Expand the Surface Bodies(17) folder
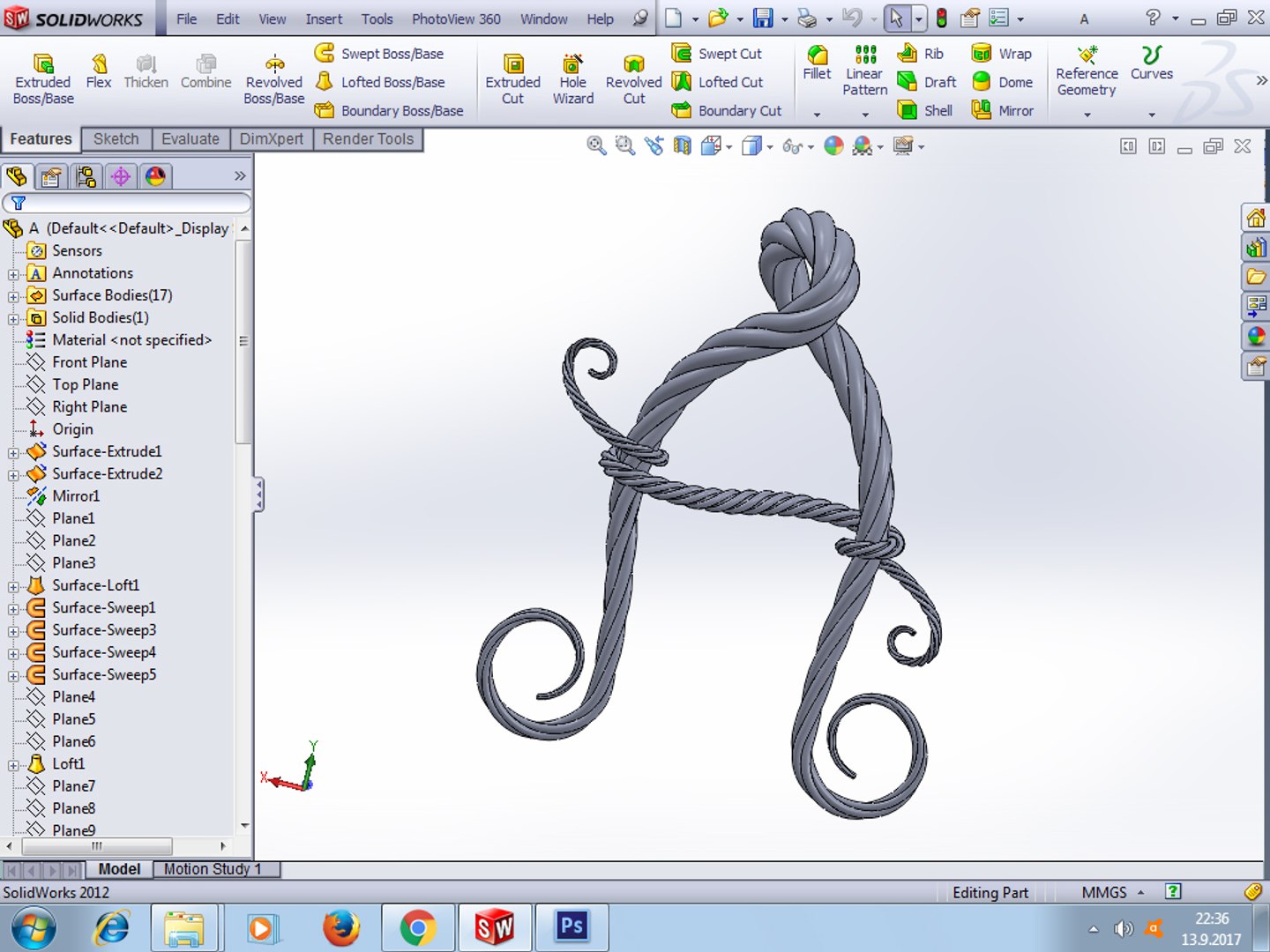1270x952 pixels. pyautogui.click(x=13, y=296)
